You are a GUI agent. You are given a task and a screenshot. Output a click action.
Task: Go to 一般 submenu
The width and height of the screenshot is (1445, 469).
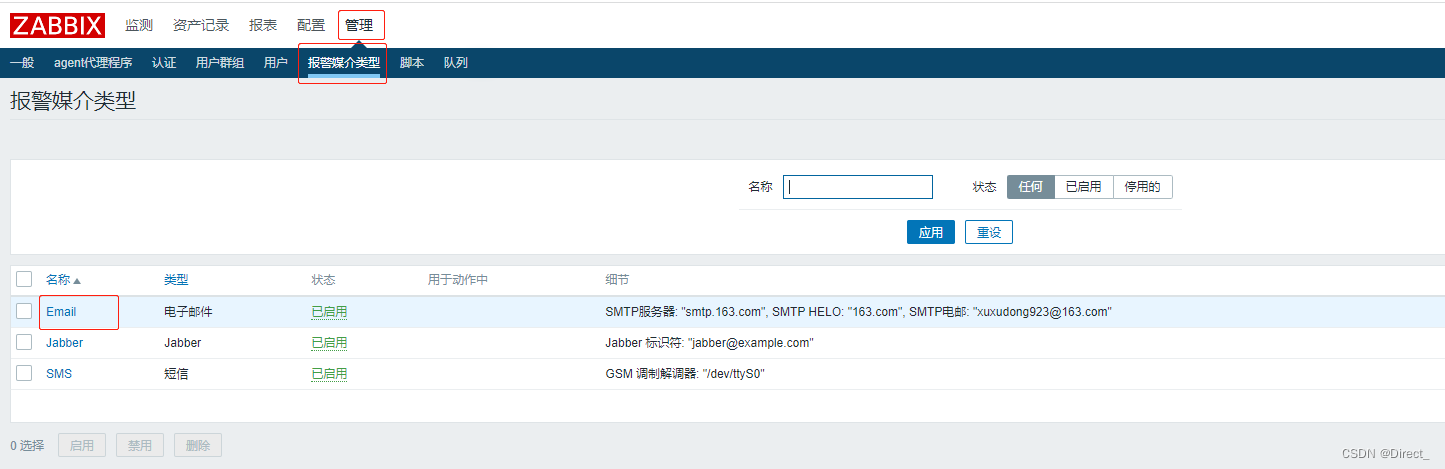(x=22, y=63)
